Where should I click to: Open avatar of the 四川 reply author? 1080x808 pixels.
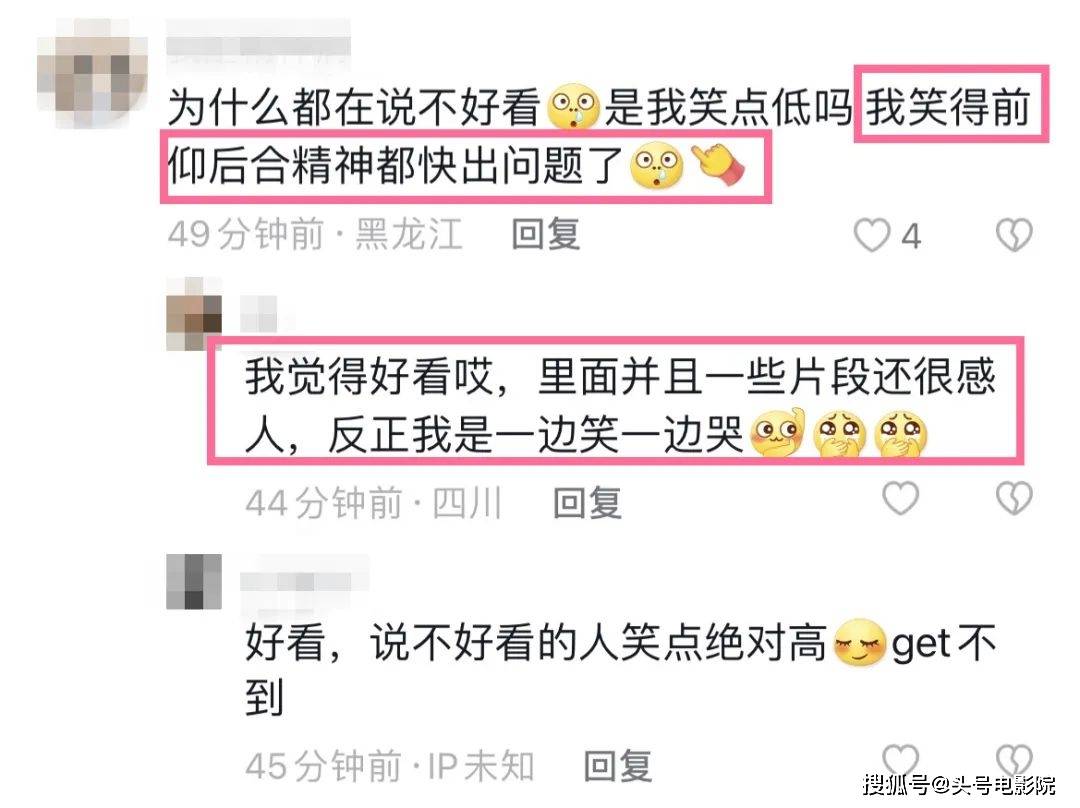point(194,314)
